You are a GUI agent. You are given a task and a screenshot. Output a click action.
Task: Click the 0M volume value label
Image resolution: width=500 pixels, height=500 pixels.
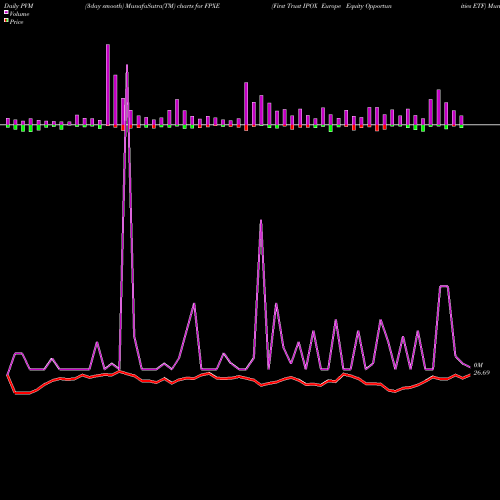point(478,365)
